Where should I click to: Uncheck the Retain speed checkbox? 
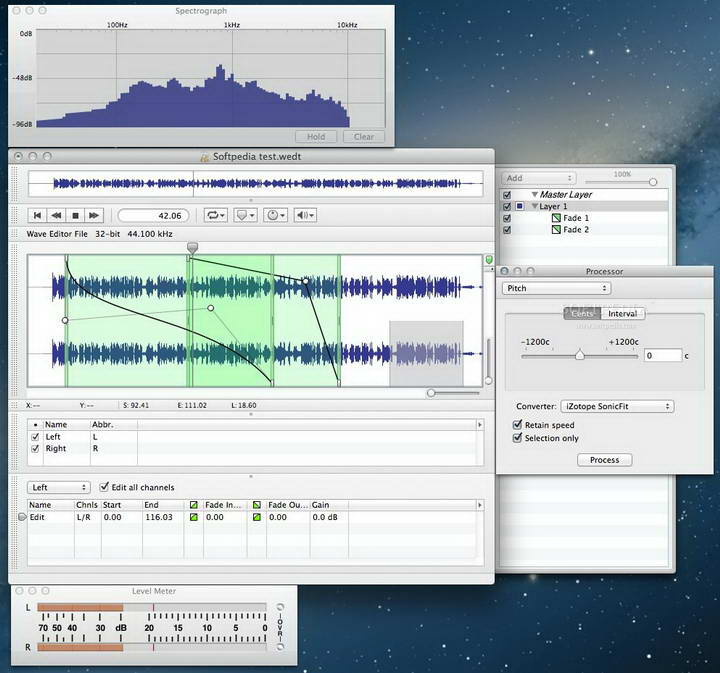[517, 425]
